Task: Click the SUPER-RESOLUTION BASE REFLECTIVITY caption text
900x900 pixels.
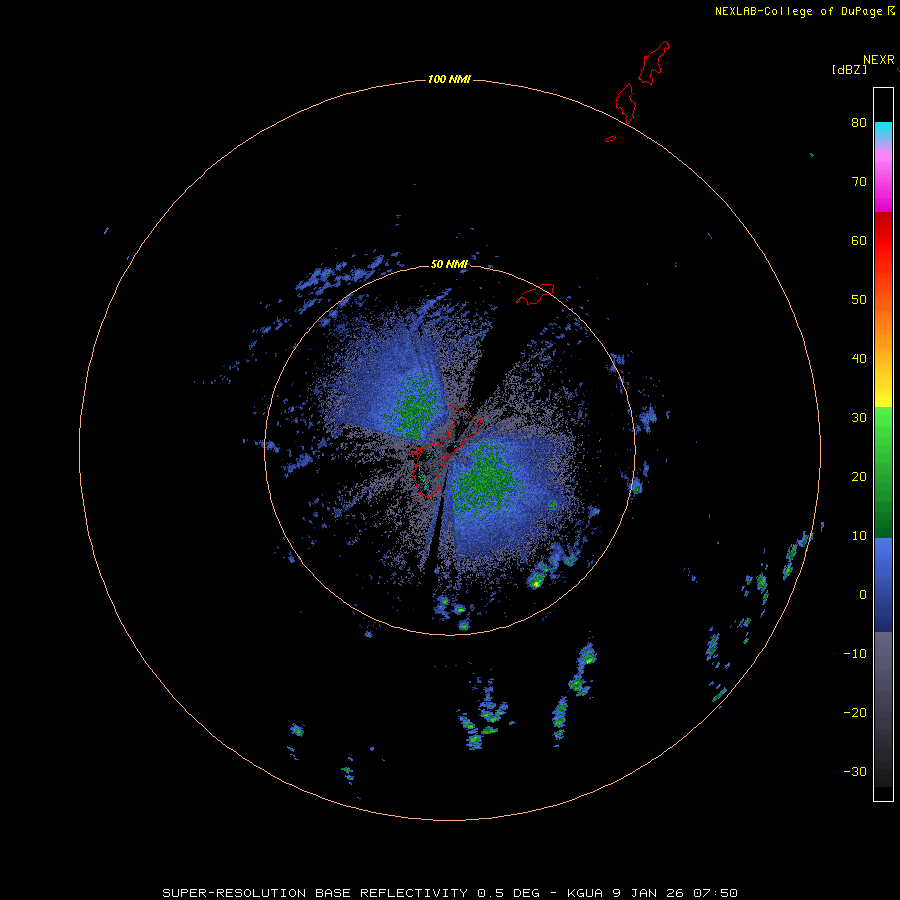Action: 315,893
